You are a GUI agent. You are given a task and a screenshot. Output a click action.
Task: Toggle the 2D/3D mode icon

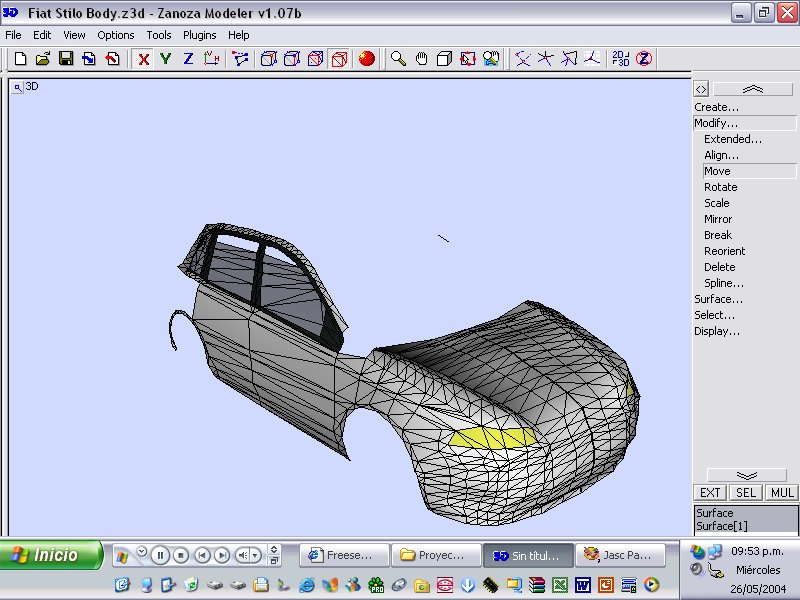pyautogui.click(x=620, y=59)
